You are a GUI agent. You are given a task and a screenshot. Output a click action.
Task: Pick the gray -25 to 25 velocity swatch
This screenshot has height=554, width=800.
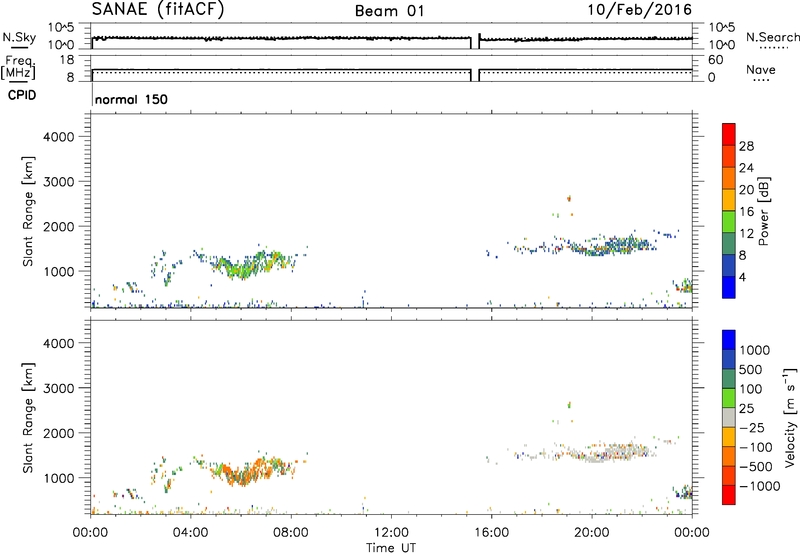pyautogui.click(x=729, y=417)
